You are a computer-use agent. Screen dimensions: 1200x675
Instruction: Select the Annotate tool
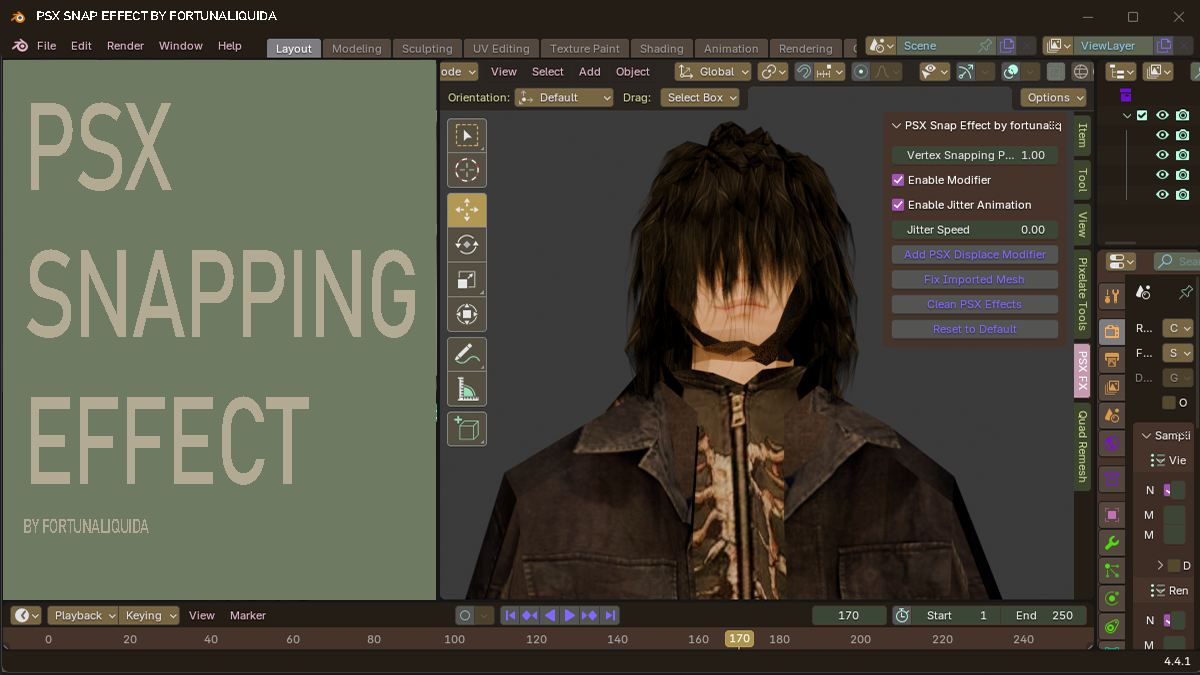(467, 354)
